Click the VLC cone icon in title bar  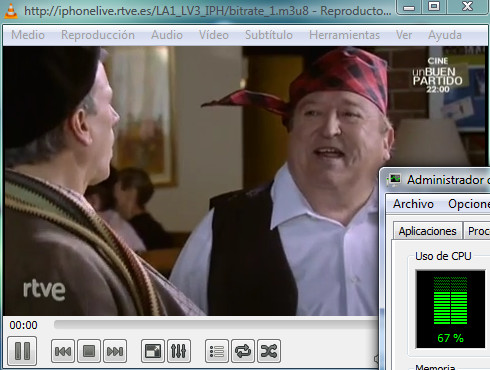coord(11,10)
